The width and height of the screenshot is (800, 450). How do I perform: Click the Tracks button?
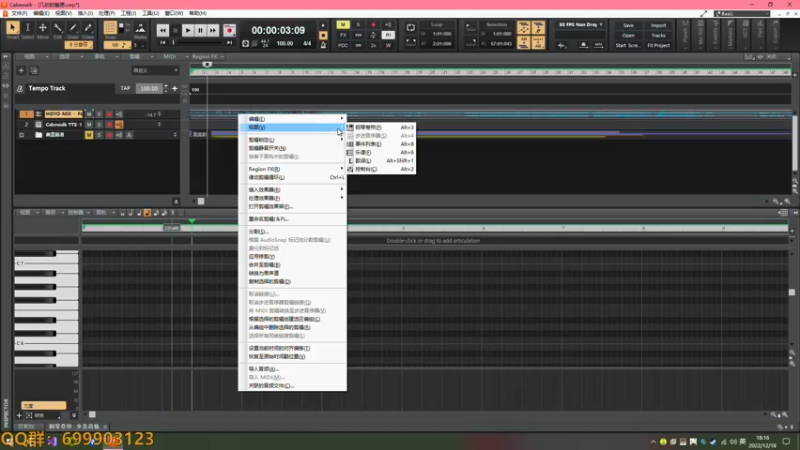click(x=658, y=36)
